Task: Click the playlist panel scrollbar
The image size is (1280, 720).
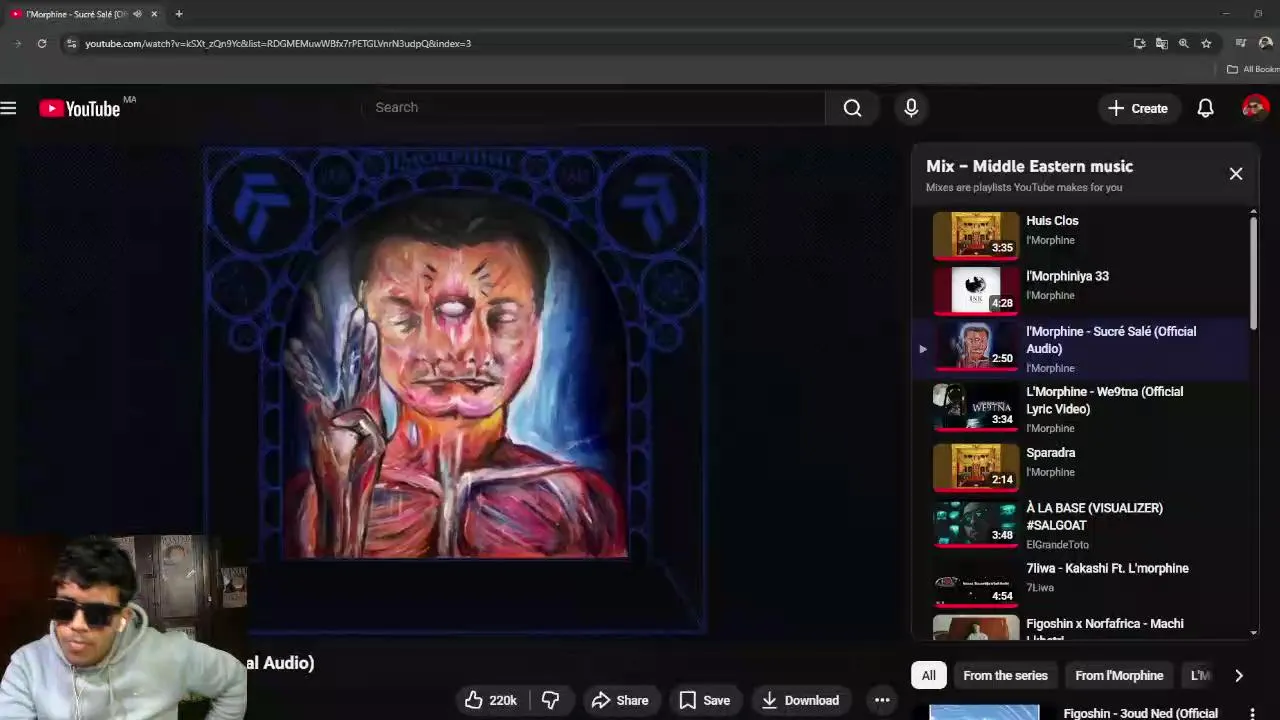Action: point(1253,273)
